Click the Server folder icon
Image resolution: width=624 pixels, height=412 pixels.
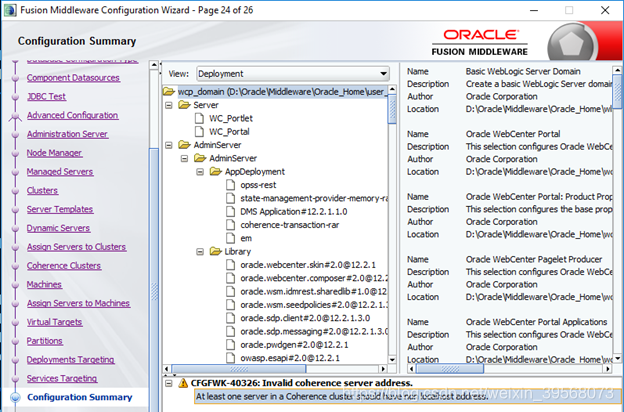pos(184,105)
